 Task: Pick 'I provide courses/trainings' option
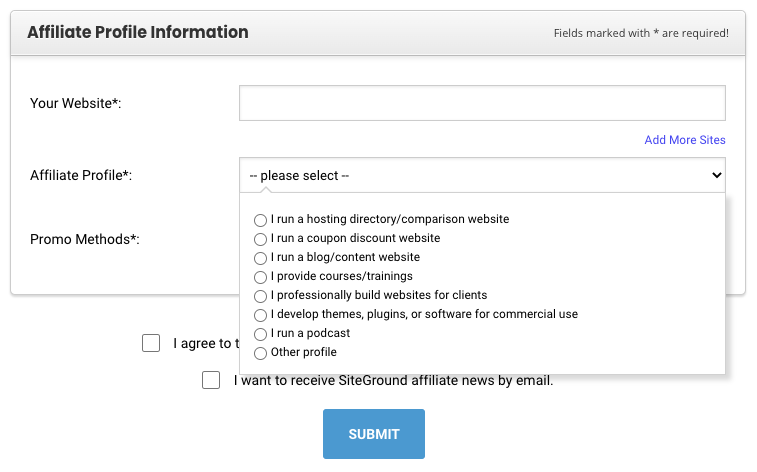261,277
